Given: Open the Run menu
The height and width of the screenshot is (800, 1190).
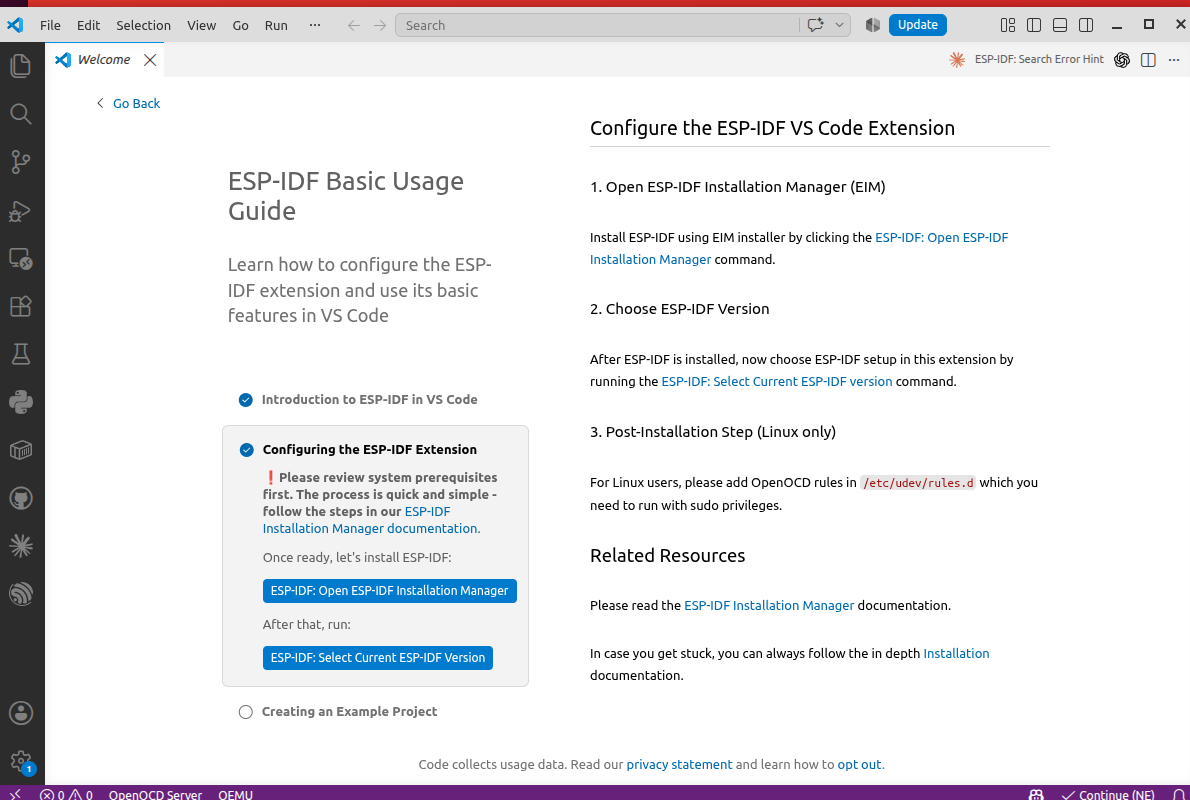Looking at the screenshot, I should click(276, 25).
